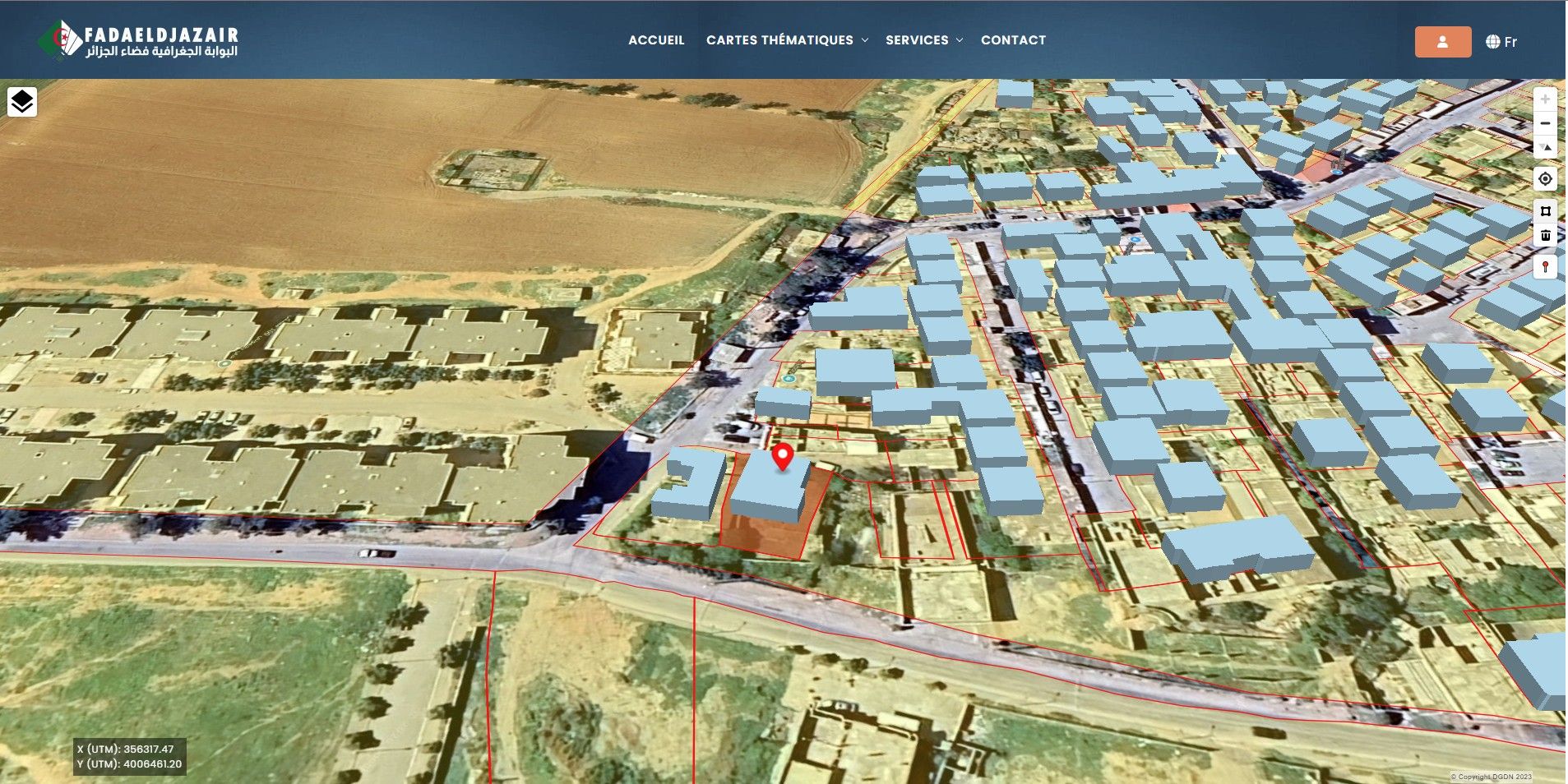
Task: Reset map bearing with compass control
Action: (1545, 147)
